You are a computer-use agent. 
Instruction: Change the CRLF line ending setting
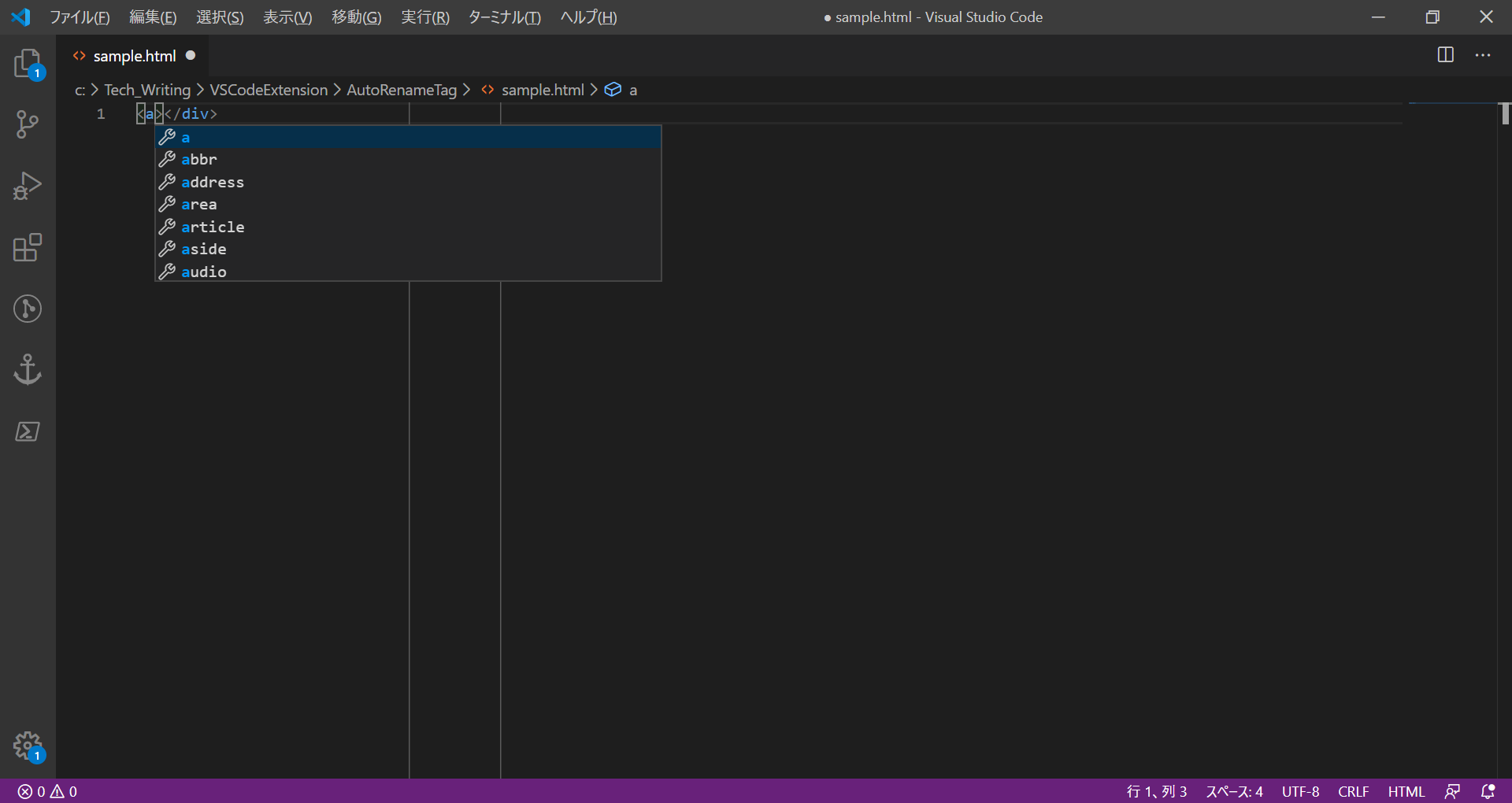point(1353,791)
